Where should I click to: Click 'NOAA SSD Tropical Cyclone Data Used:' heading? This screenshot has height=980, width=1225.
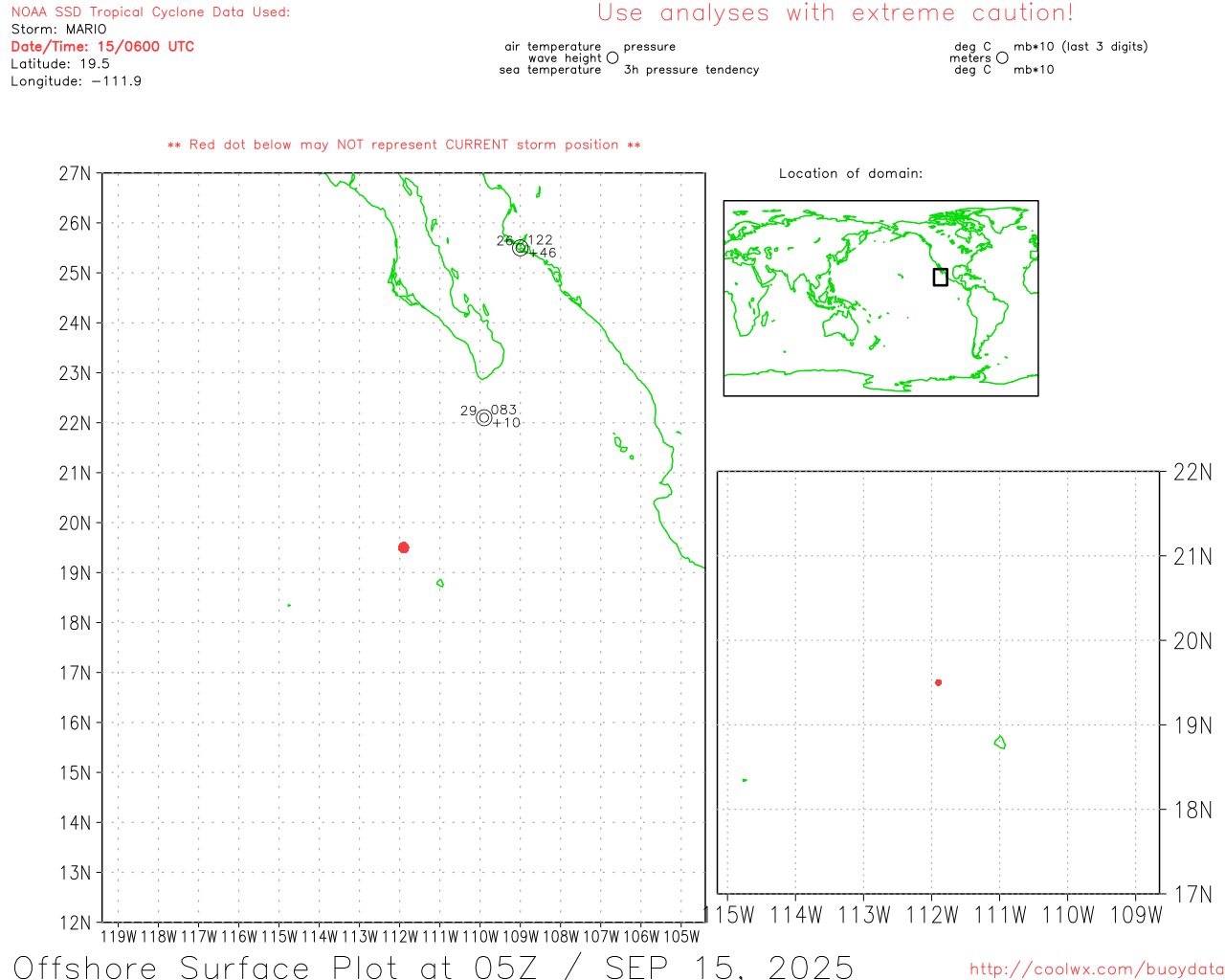click(150, 12)
